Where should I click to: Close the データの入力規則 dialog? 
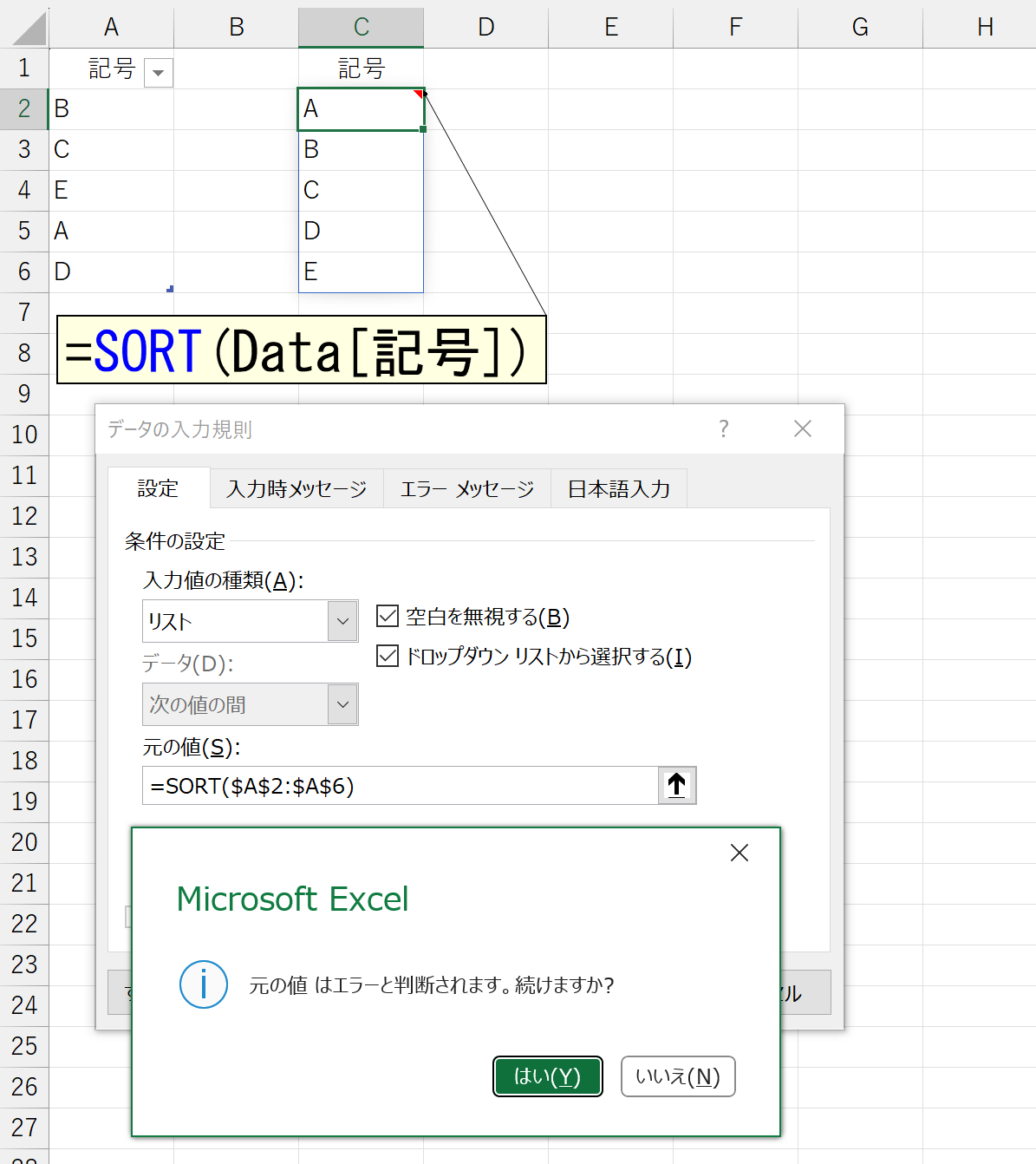803,428
